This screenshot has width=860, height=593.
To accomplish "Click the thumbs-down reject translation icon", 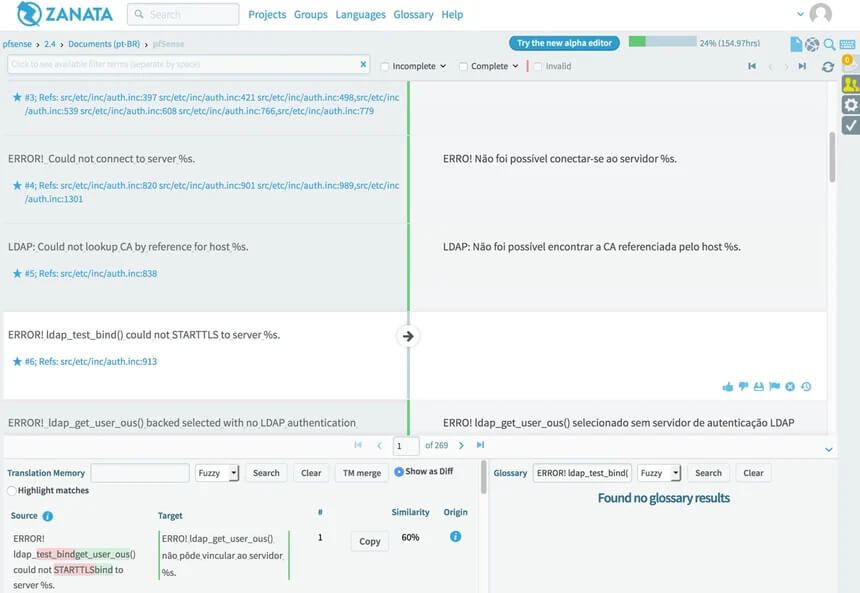I will 743,387.
